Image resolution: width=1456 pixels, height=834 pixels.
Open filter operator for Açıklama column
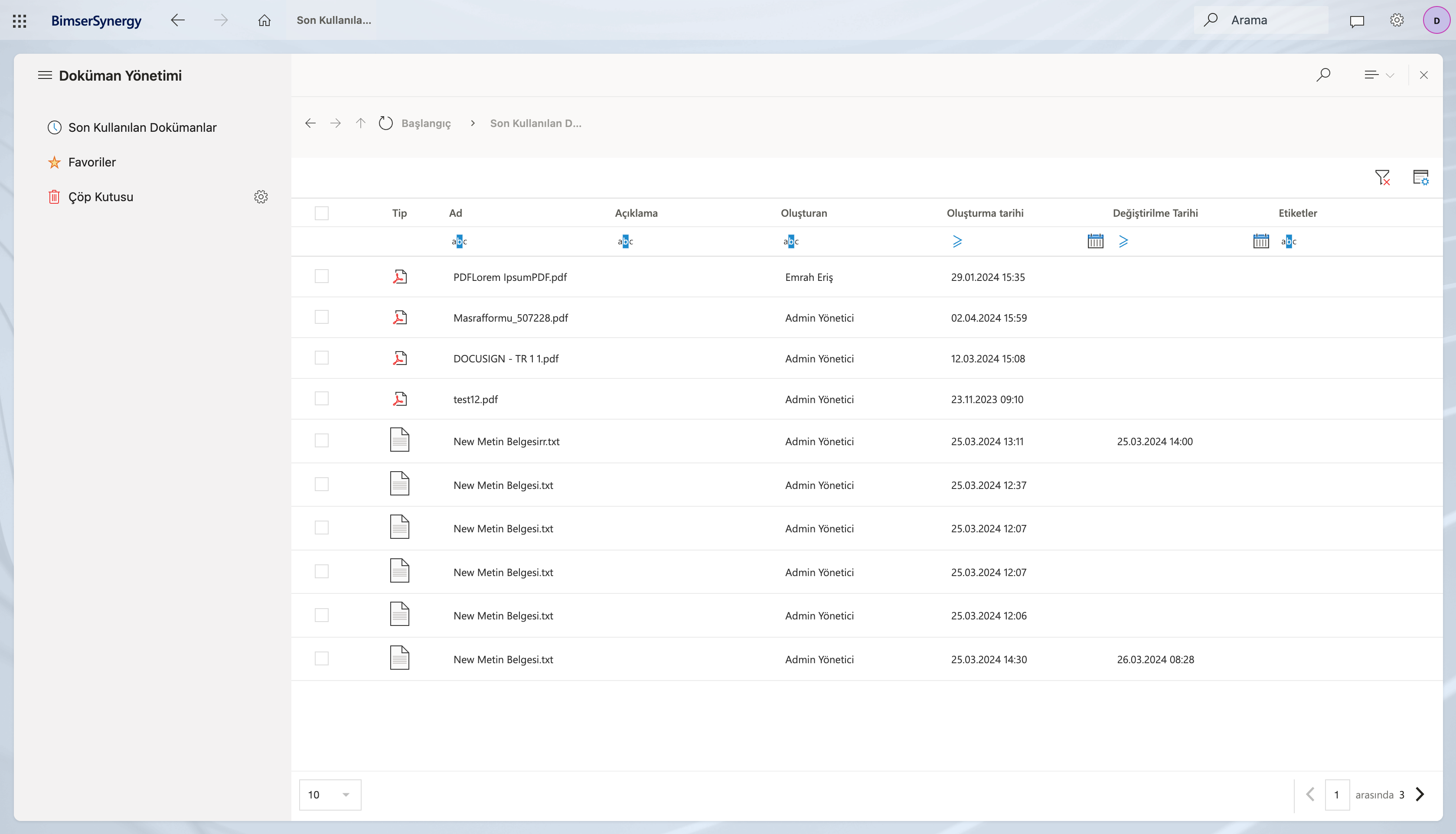tap(626, 241)
